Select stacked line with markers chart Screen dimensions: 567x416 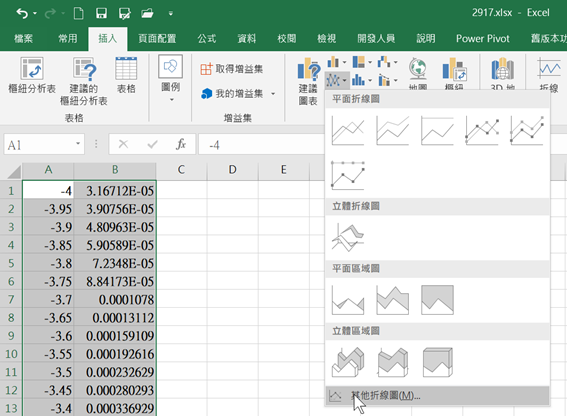point(527,130)
